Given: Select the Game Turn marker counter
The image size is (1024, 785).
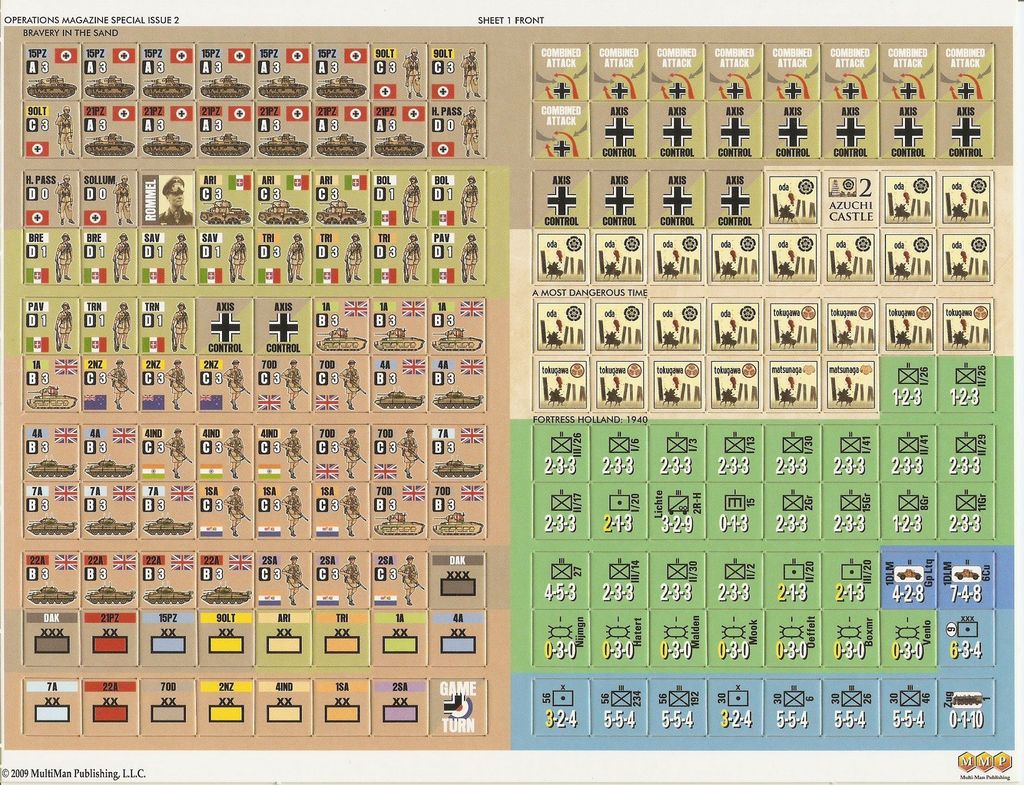Looking at the screenshot, I should pyautogui.click(x=457, y=707).
